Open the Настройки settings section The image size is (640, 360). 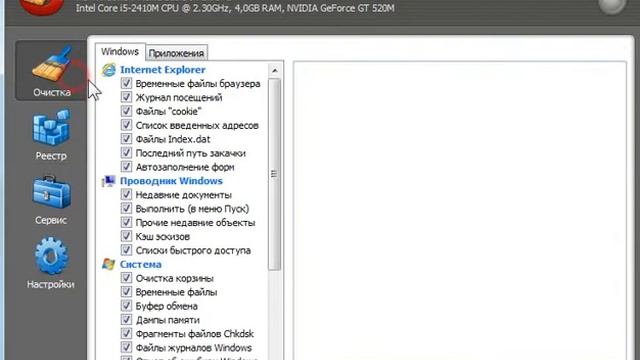pos(51,263)
